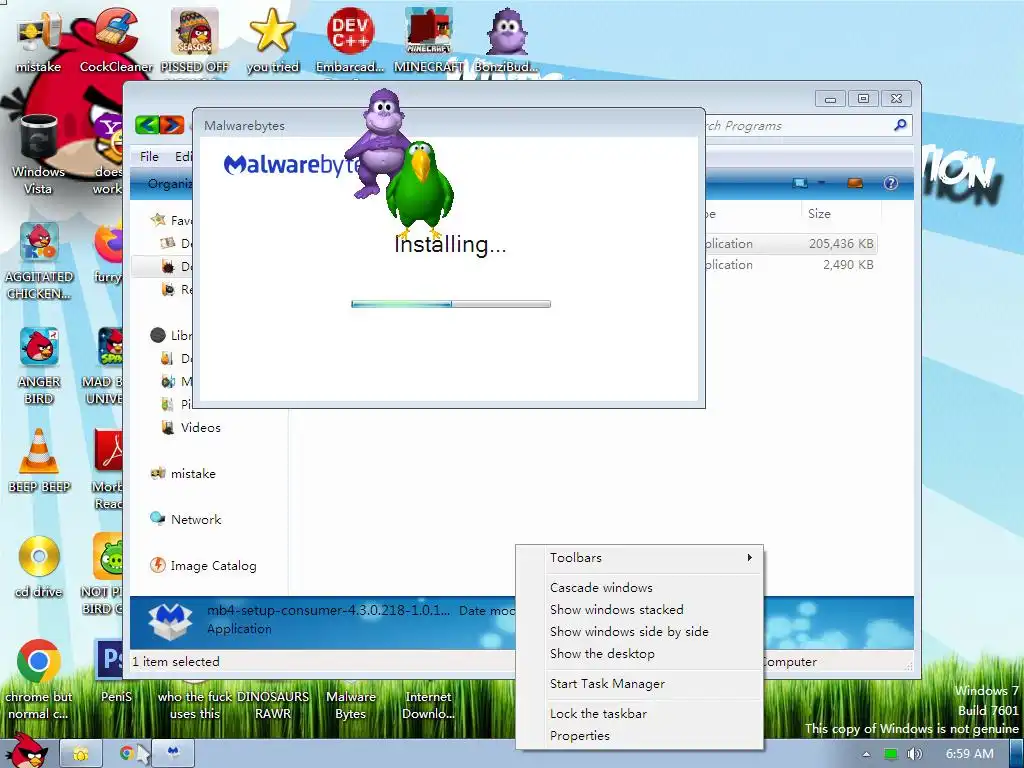This screenshot has height=768, width=1024.
Task: Click the mb4-setup-consumer file name
Action: click(x=328, y=611)
